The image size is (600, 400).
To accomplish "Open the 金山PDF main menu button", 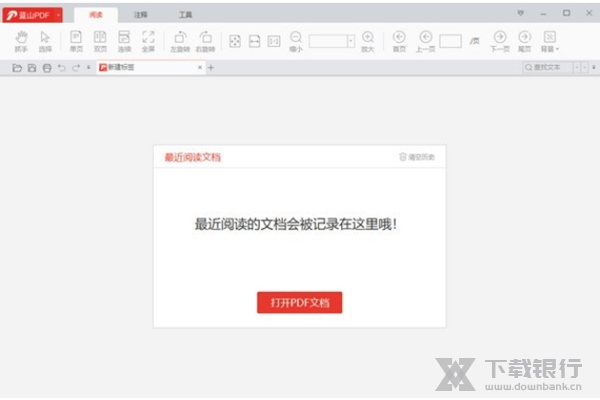I will [x=33, y=15].
